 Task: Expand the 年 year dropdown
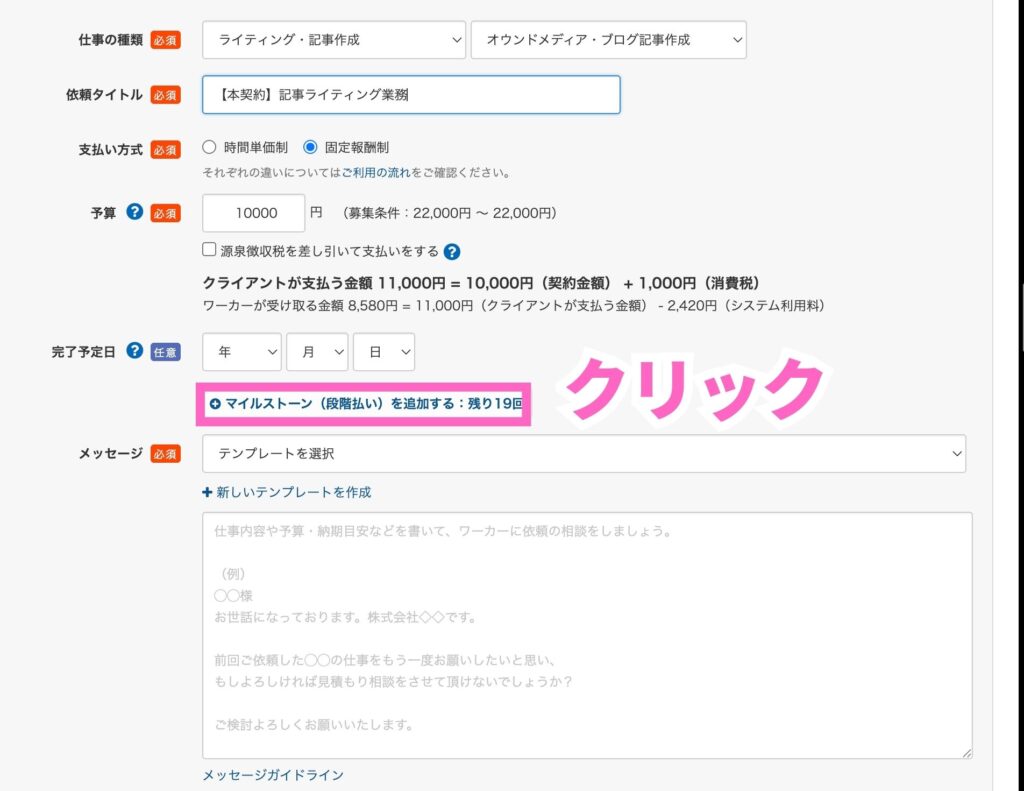pyautogui.click(x=242, y=352)
